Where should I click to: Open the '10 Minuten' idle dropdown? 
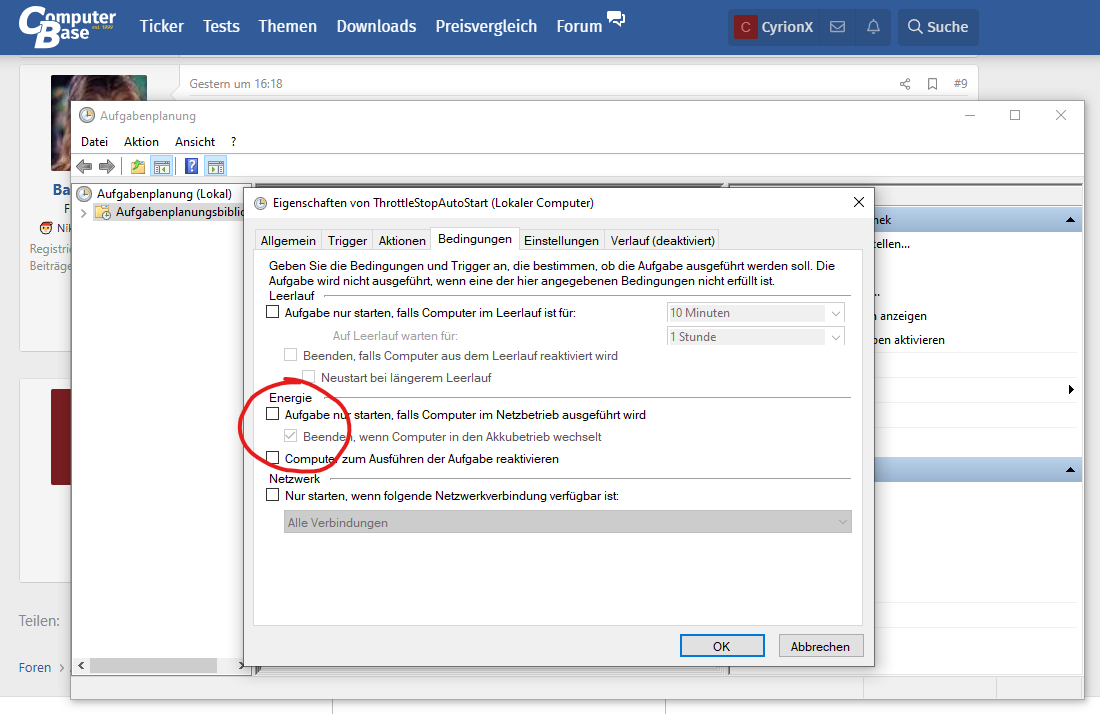pos(756,313)
